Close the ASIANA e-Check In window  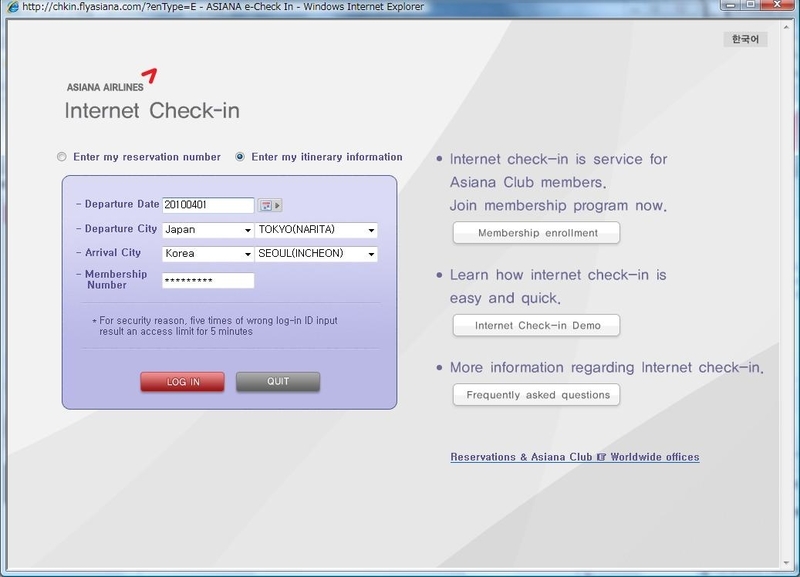click(777, 5)
